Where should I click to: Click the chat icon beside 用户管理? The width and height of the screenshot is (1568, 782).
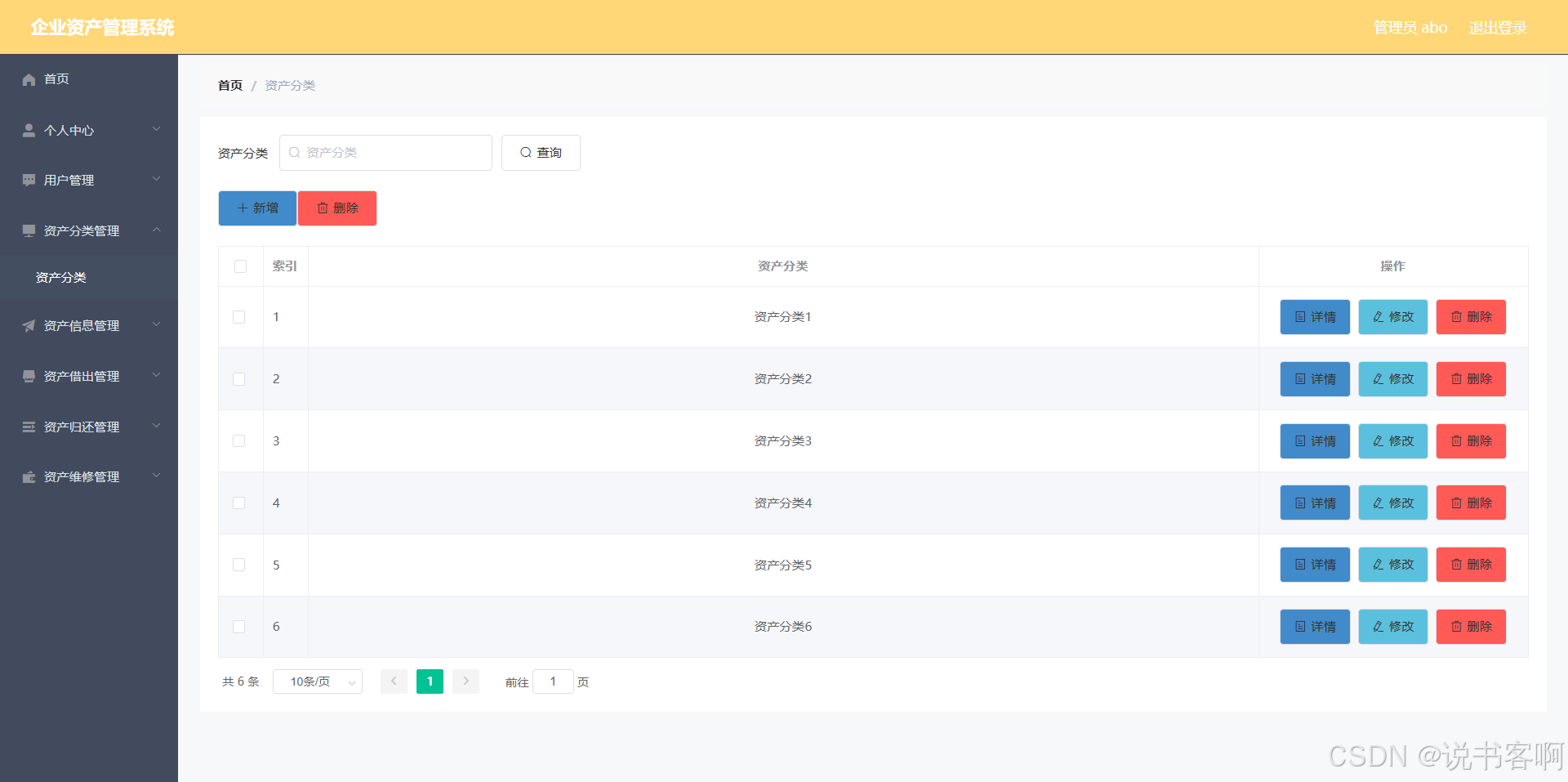28,180
